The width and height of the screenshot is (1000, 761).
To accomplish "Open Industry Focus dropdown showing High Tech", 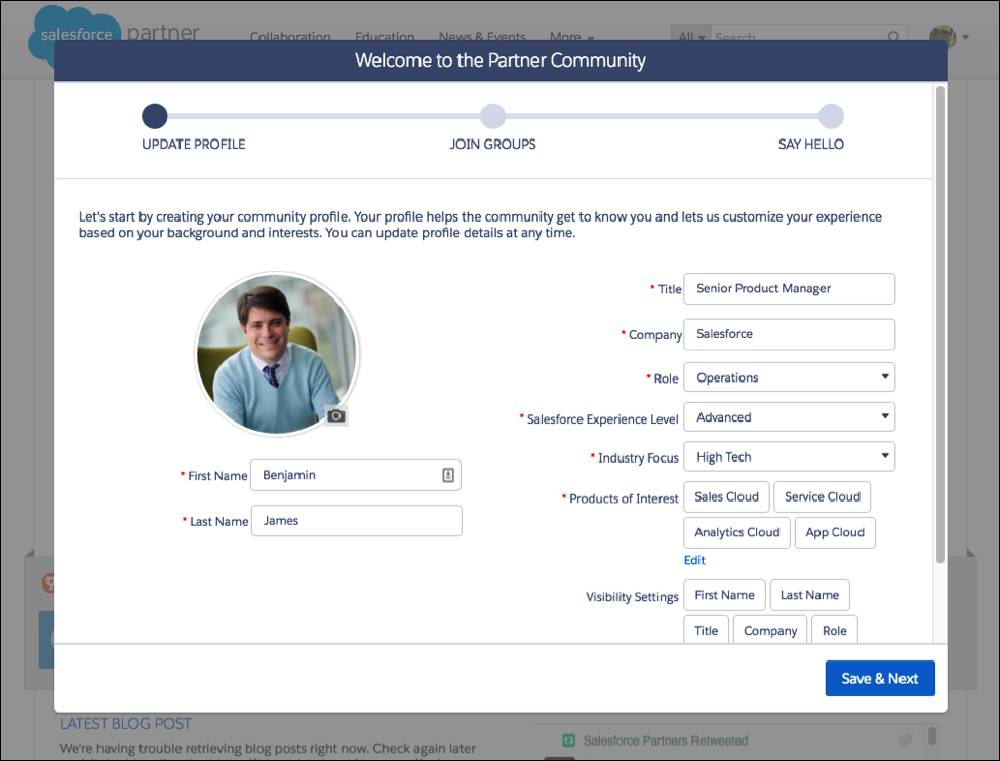I will tap(789, 457).
